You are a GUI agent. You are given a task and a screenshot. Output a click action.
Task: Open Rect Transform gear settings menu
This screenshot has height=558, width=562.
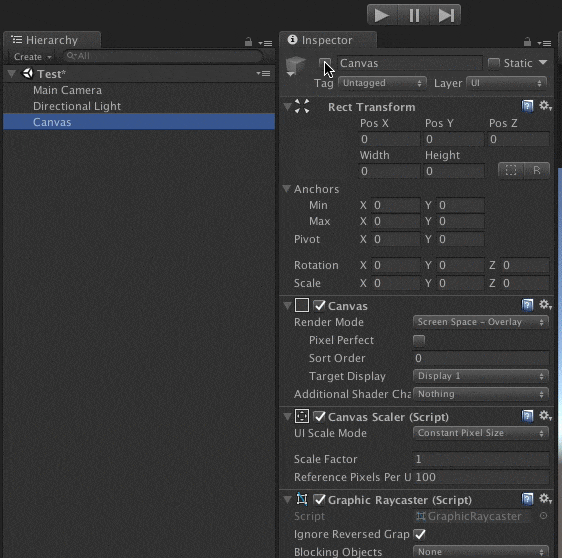click(545, 106)
